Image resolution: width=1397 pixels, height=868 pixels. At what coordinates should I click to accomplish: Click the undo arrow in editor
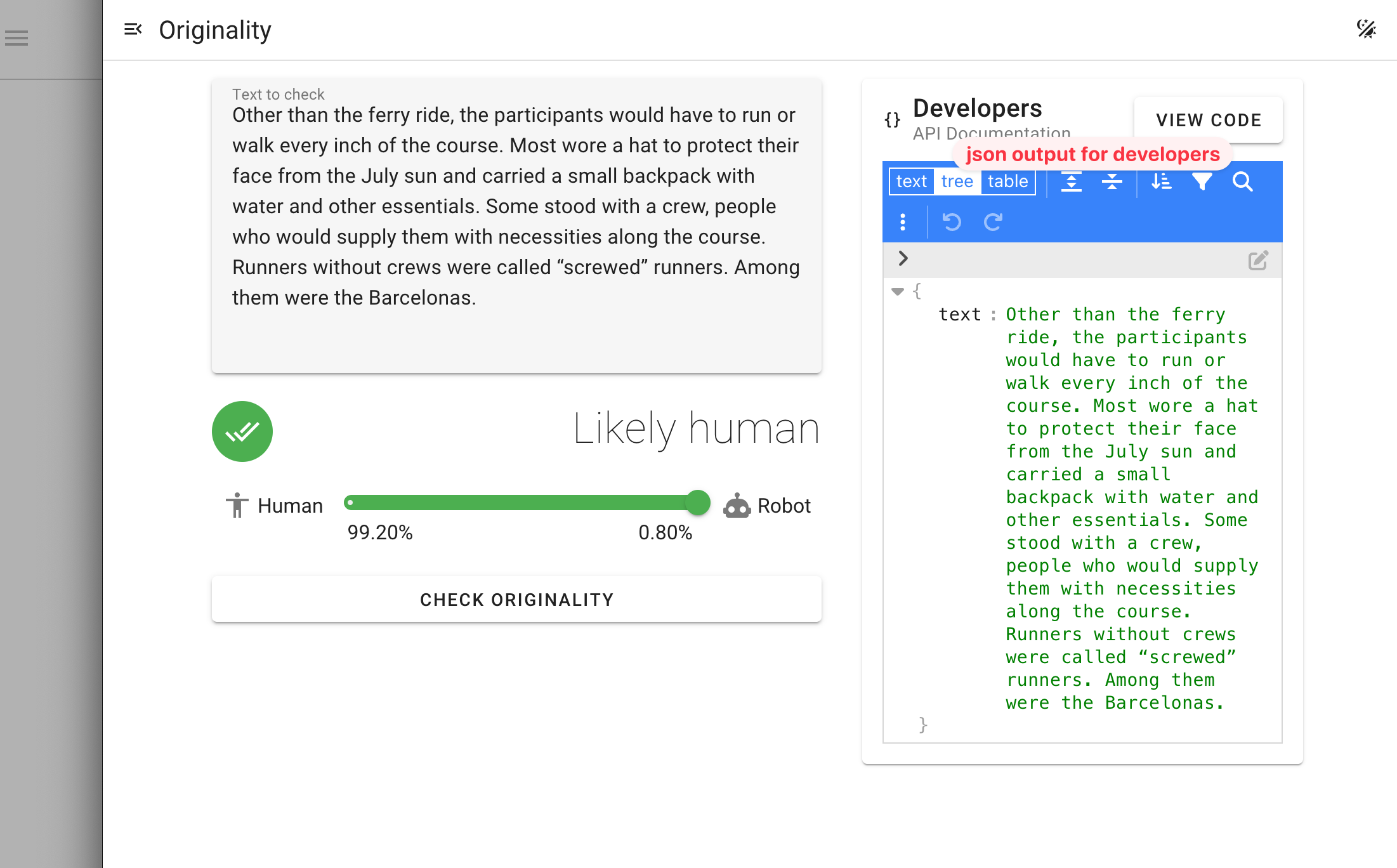952,222
